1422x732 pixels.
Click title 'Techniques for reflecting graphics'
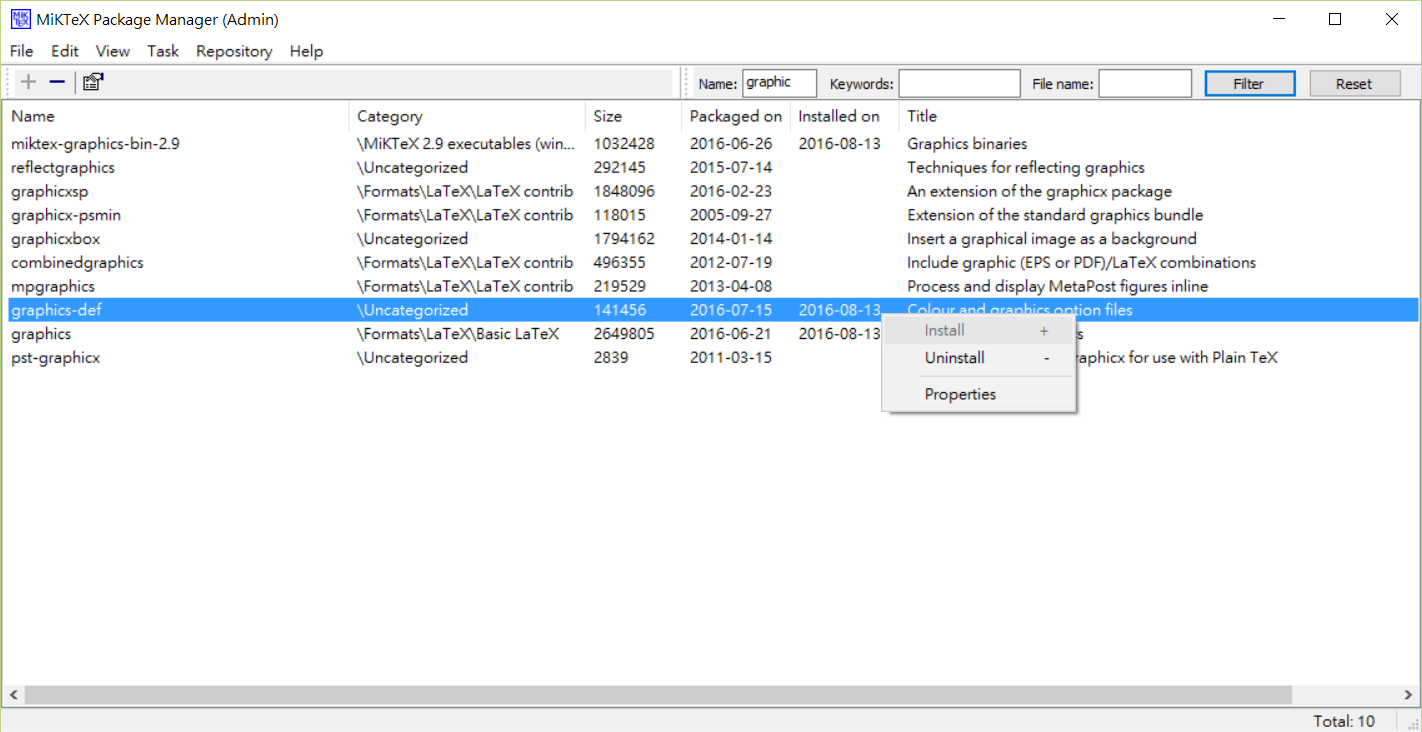pos(1026,168)
